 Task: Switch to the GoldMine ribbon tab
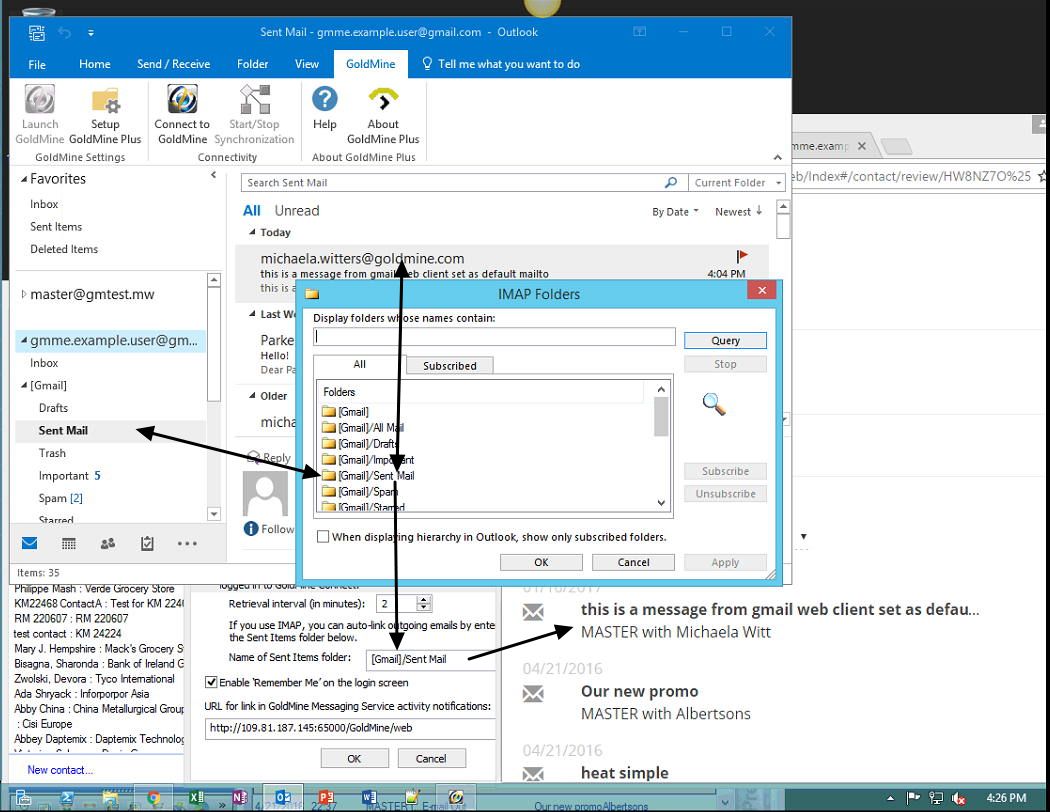[370, 63]
